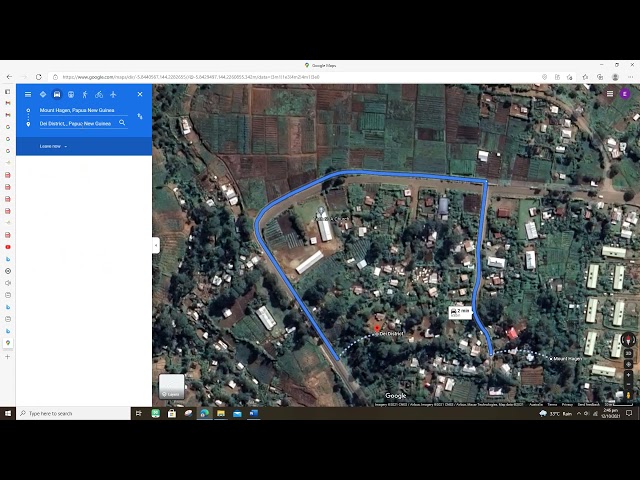This screenshot has width=640, height=480.
Task: Pick up the Street View pegman
Action: (x=629, y=395)
